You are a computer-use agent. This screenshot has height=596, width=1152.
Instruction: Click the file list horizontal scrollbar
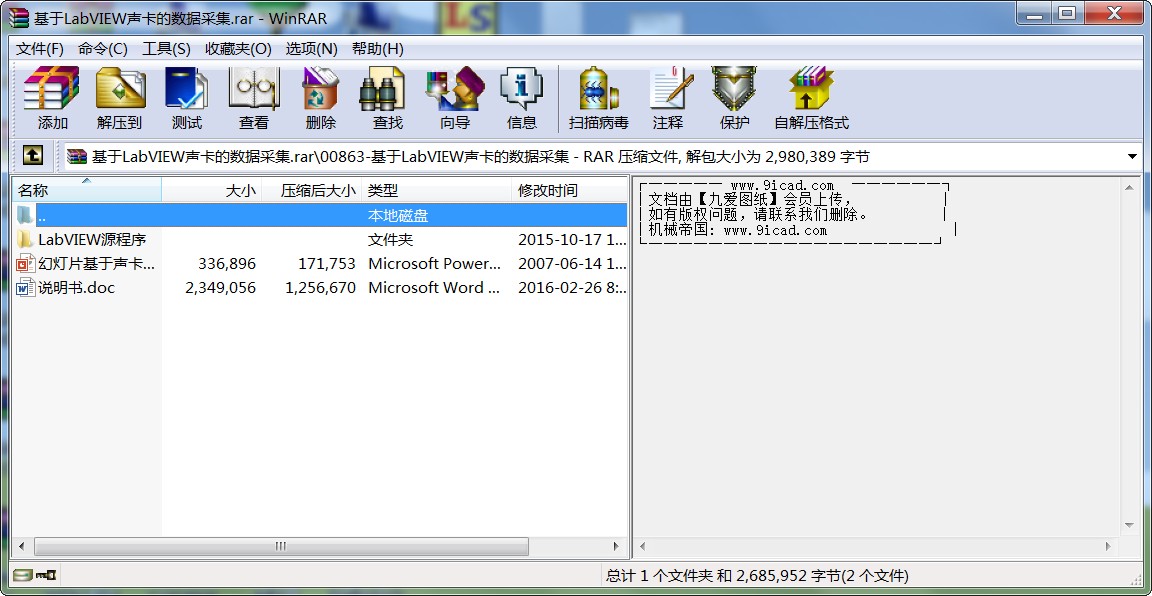280,547
